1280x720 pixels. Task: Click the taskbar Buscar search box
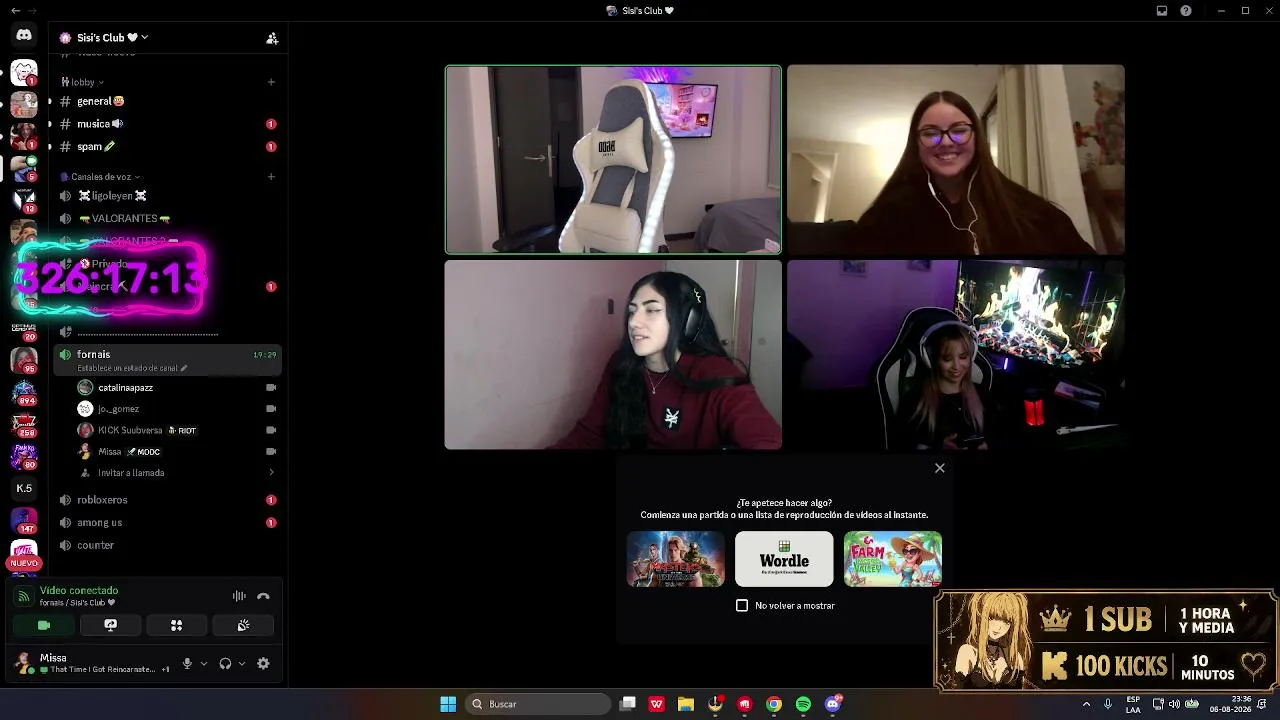(x=538, y=704)
